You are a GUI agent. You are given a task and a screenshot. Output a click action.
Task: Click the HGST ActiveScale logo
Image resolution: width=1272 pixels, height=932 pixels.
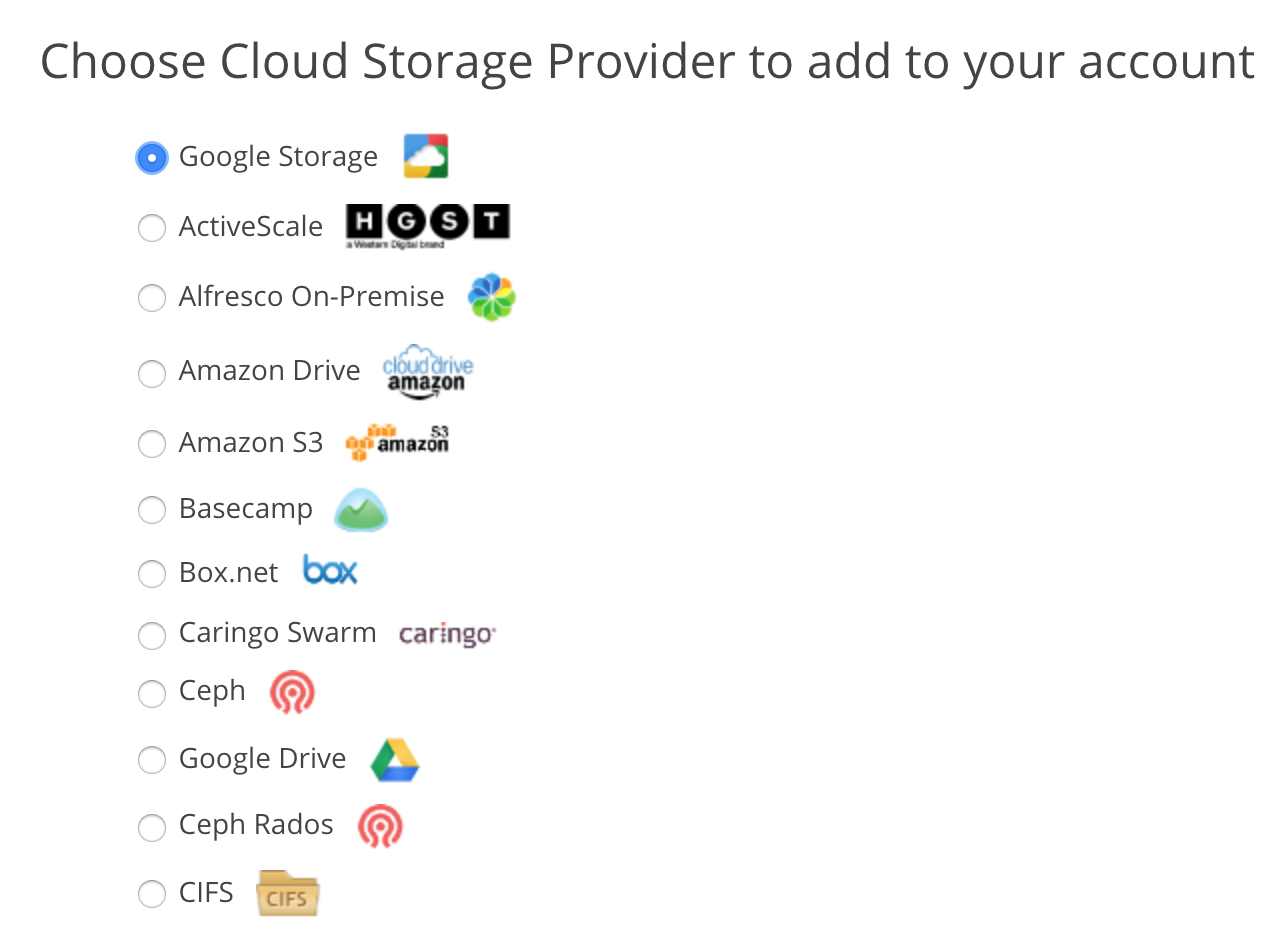pos(427,225)
